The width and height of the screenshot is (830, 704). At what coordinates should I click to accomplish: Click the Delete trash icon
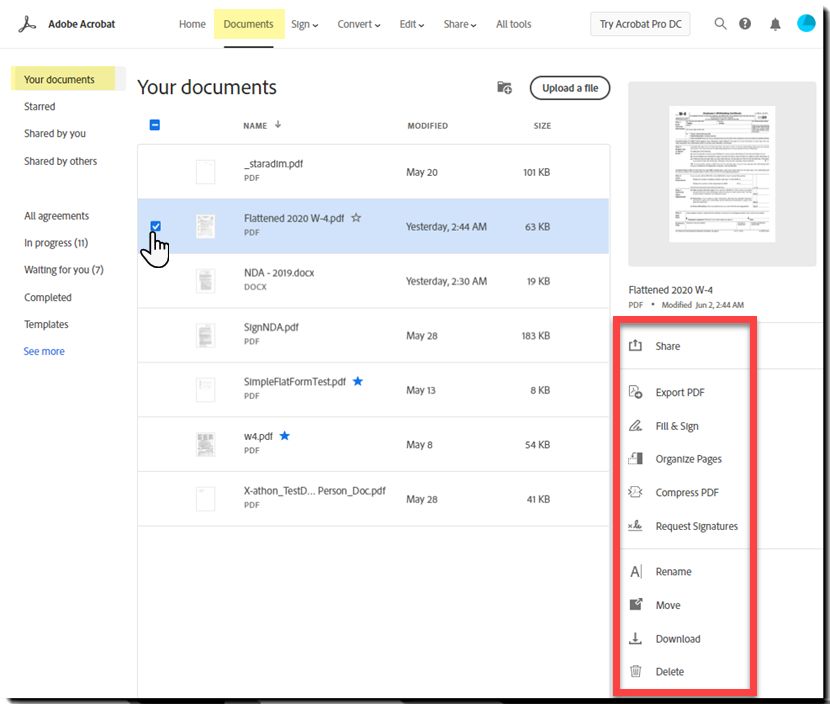(635, 671)
